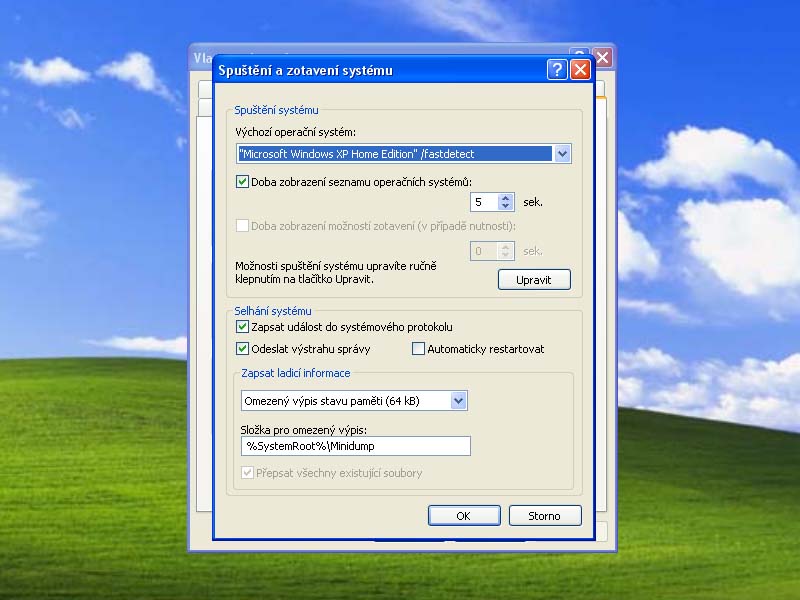800x600 pixels.
Task: Increase the OS list display seconds with up arrow
Action: click(506, 197)
